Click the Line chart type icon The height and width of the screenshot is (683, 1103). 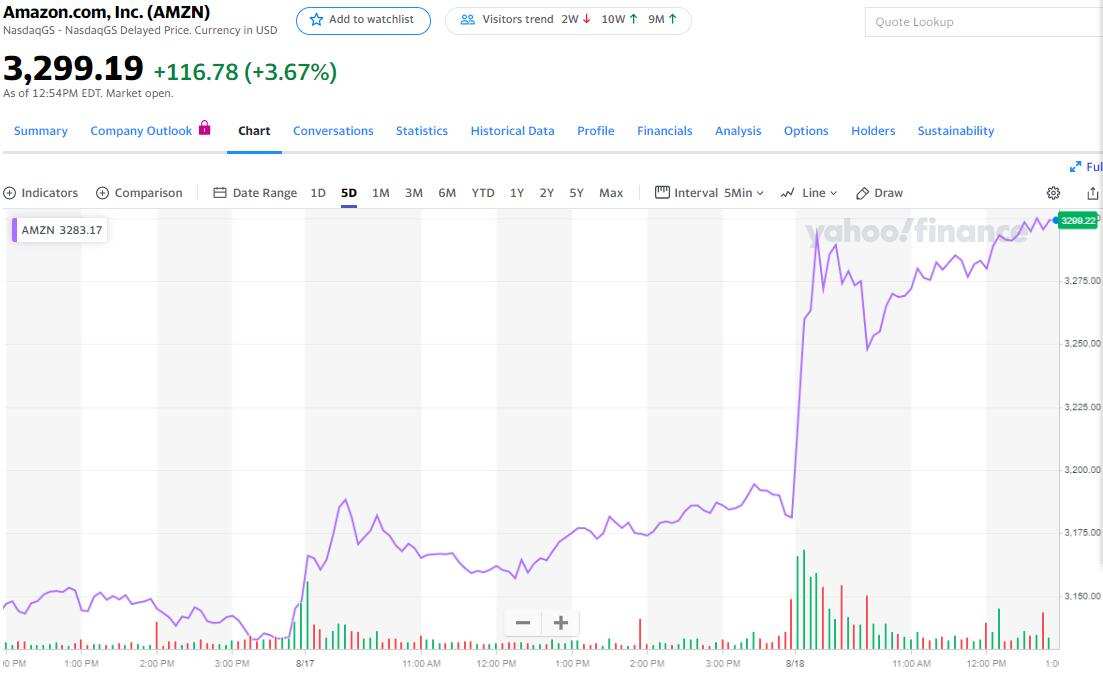coord(787,193)
